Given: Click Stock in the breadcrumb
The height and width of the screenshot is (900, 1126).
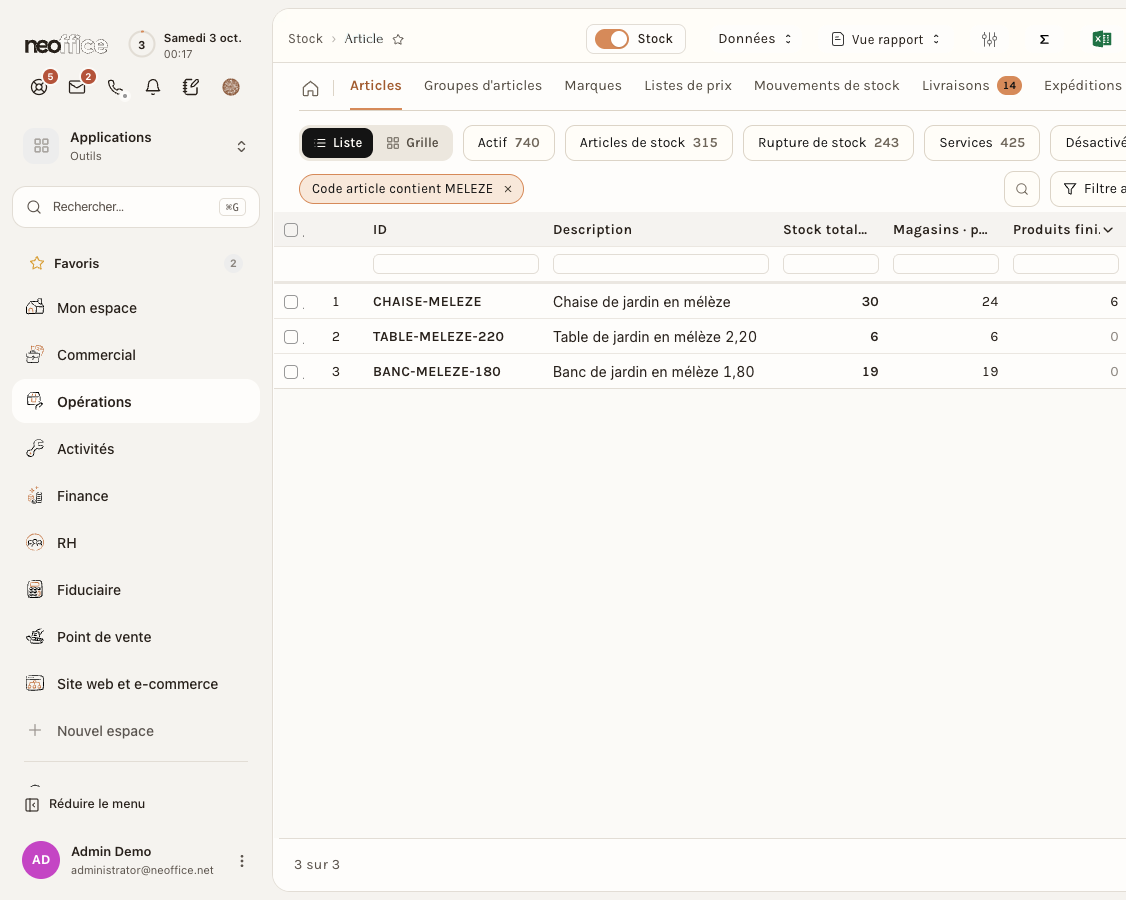Looking at the screenshot, I should pyautogui.click(x=305, y=39).
